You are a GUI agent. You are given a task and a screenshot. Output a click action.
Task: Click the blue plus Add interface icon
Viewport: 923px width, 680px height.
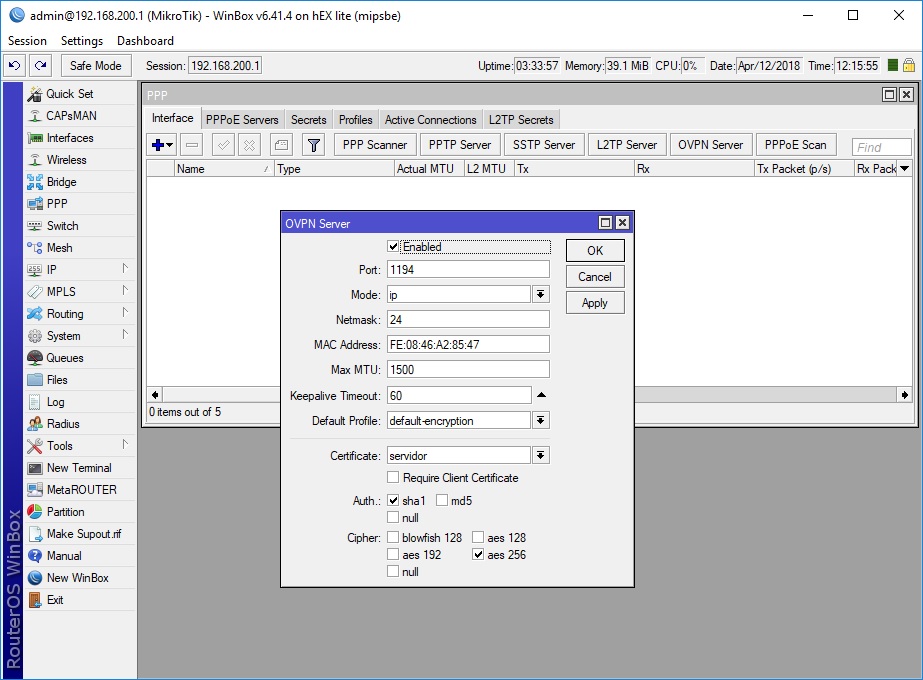(158, 145)
